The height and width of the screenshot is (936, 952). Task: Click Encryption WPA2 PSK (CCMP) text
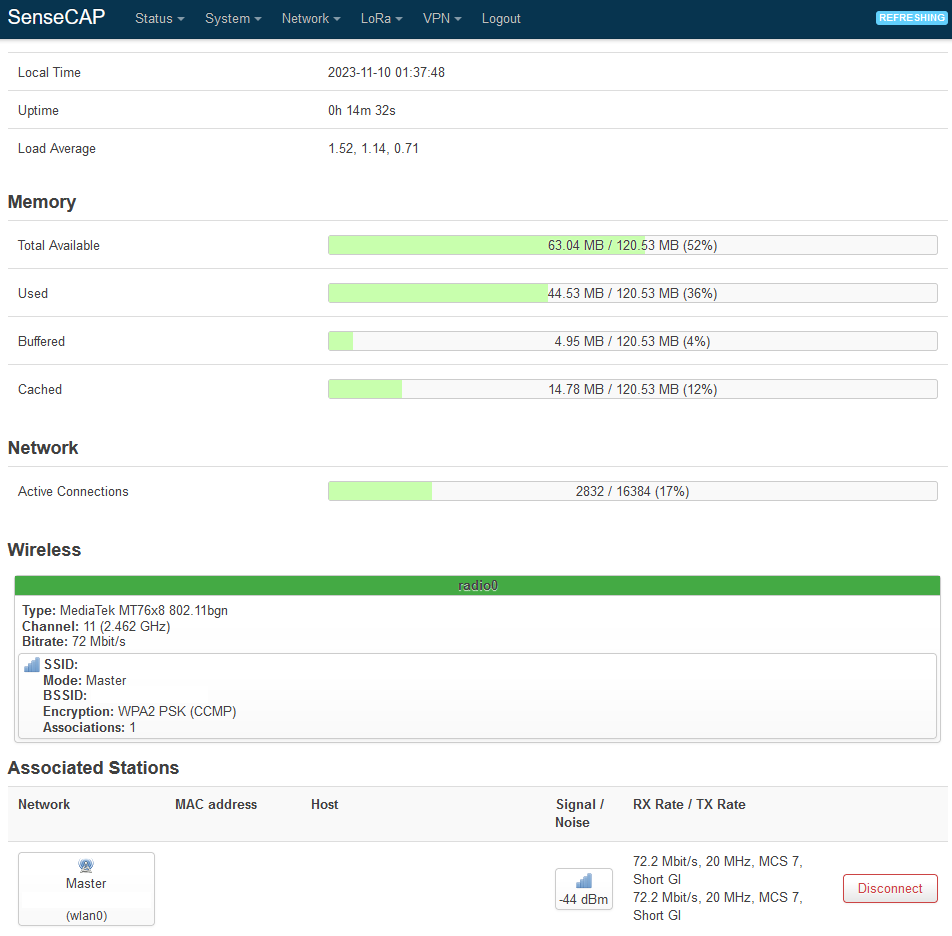(x=140, y=711)
